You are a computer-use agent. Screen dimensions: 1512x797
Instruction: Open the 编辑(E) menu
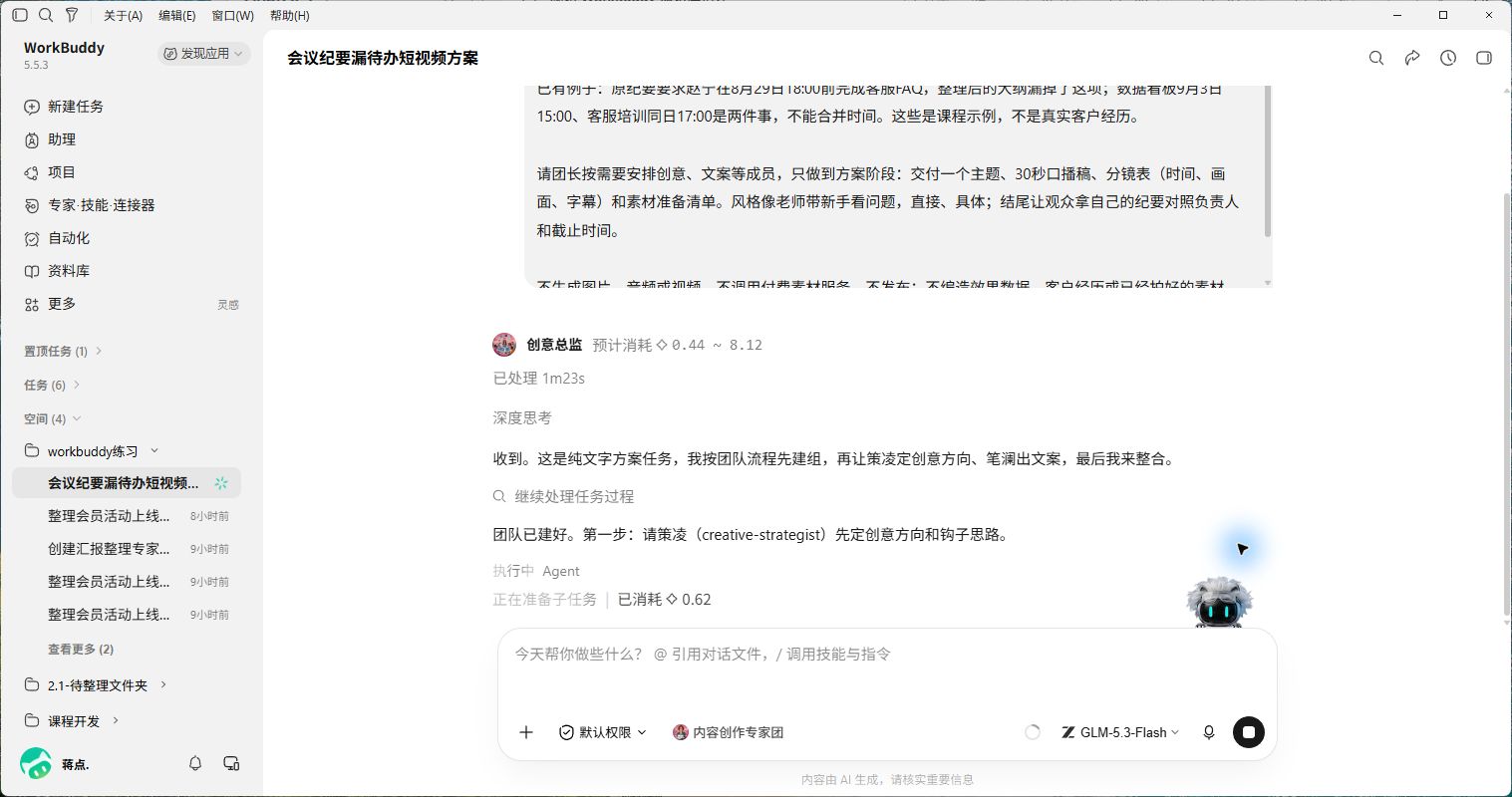177,15
